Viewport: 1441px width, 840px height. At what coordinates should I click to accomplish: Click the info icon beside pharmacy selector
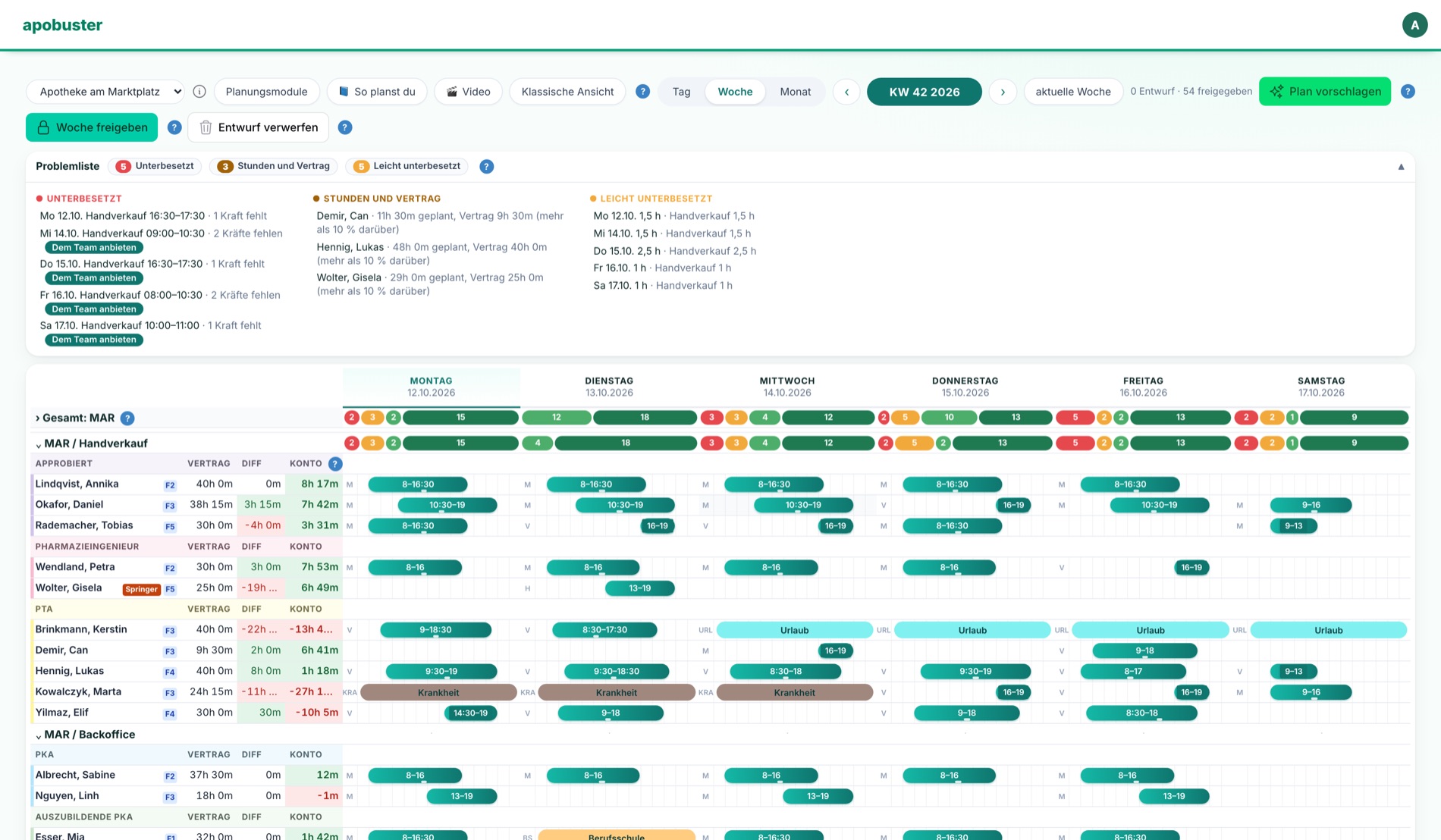199,92
